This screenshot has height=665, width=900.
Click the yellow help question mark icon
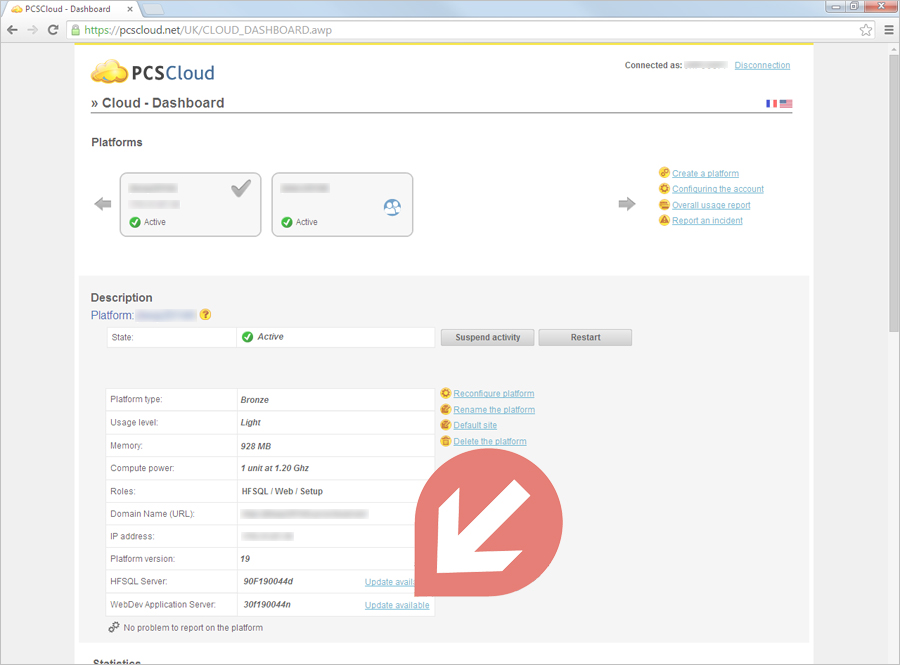(x=205, y=314)
